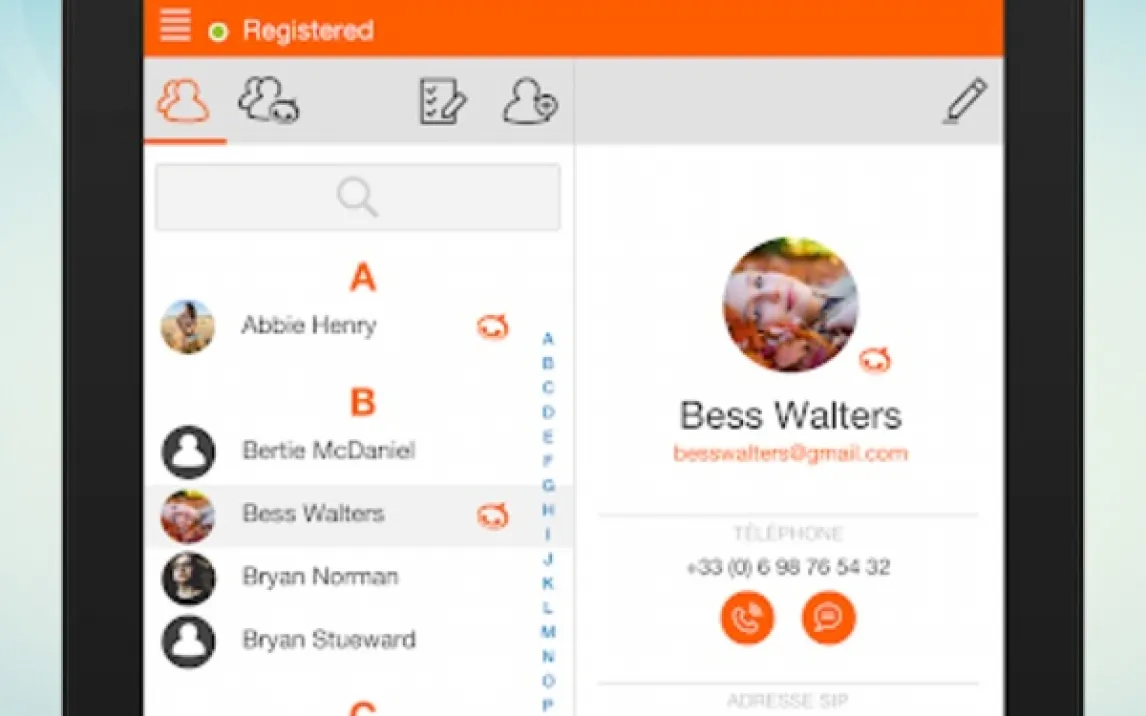Viewport: 1146px width, 716px height.
Task: Select Bryan Norman from contacts
Action: (320, 577)
